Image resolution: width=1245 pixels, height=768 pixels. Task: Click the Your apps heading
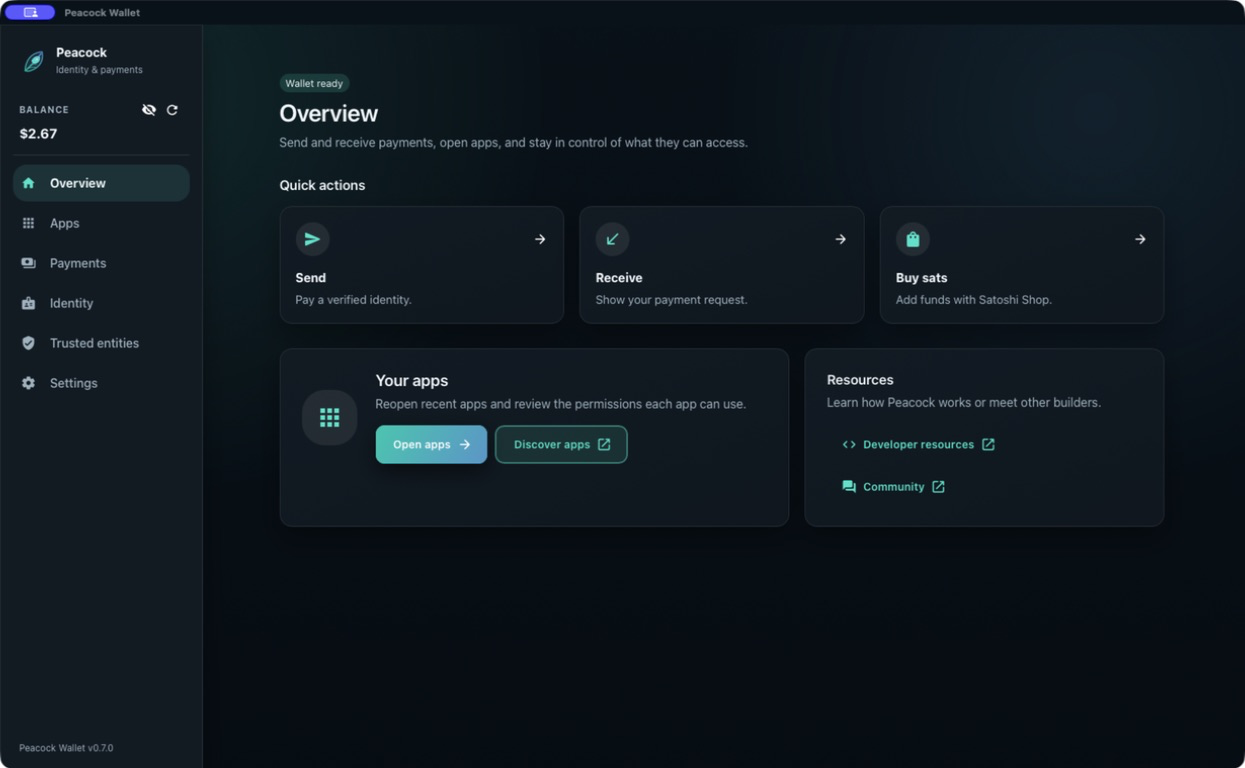412,381
